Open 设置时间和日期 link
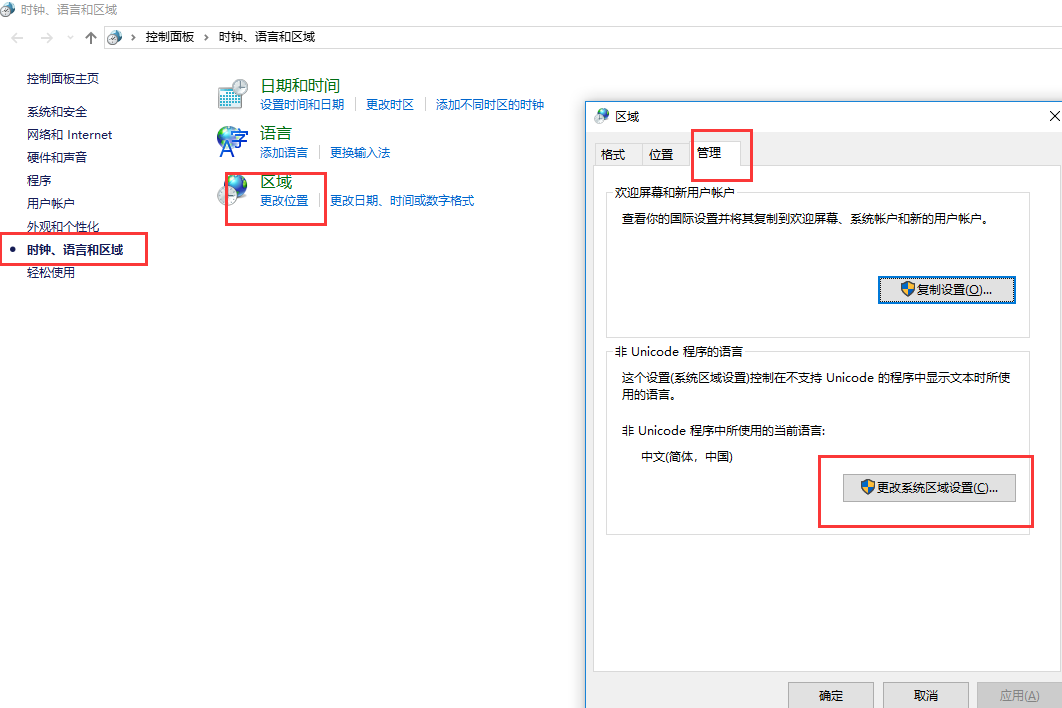 301,104
